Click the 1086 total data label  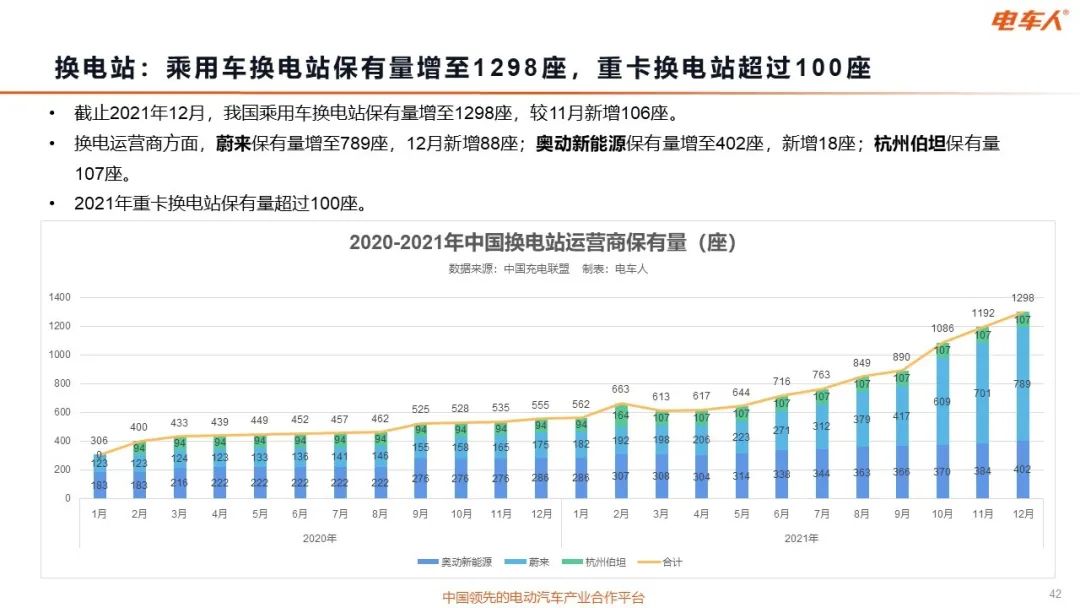coord(942,328)
